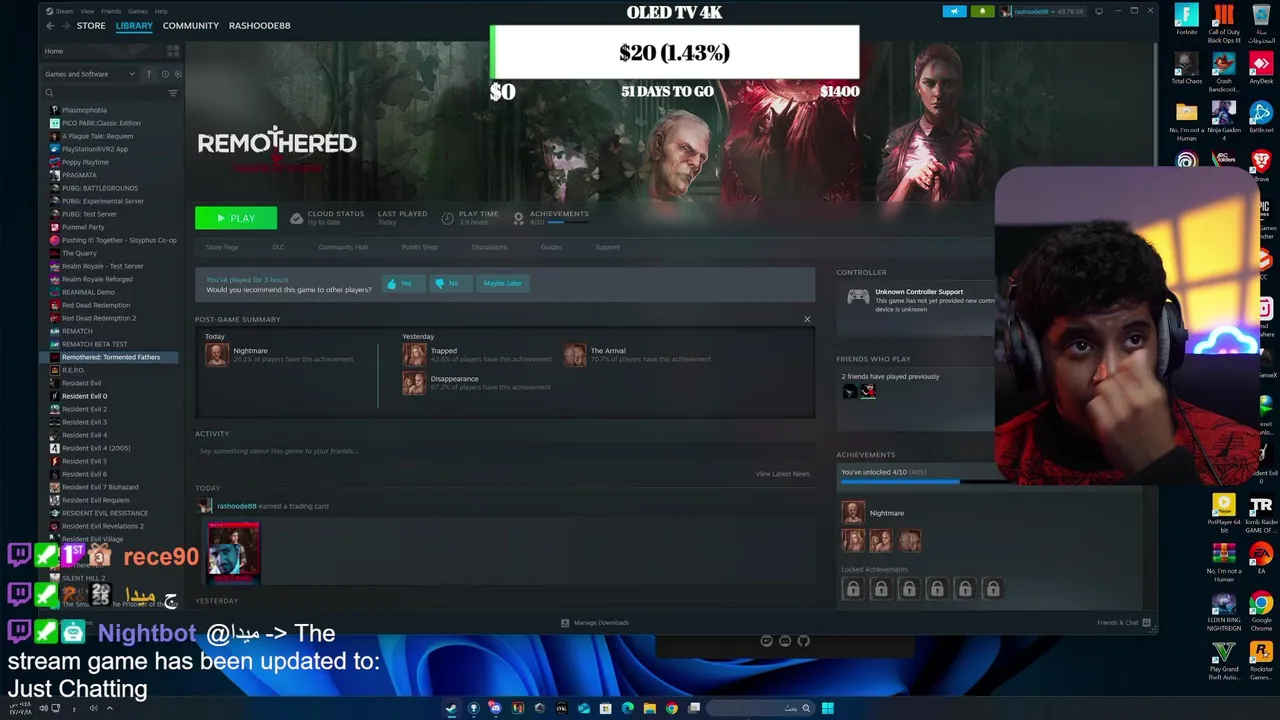Click the ready-to-play filter icon
This screenshot has height=720, width=1280.
tap(178, 74)
